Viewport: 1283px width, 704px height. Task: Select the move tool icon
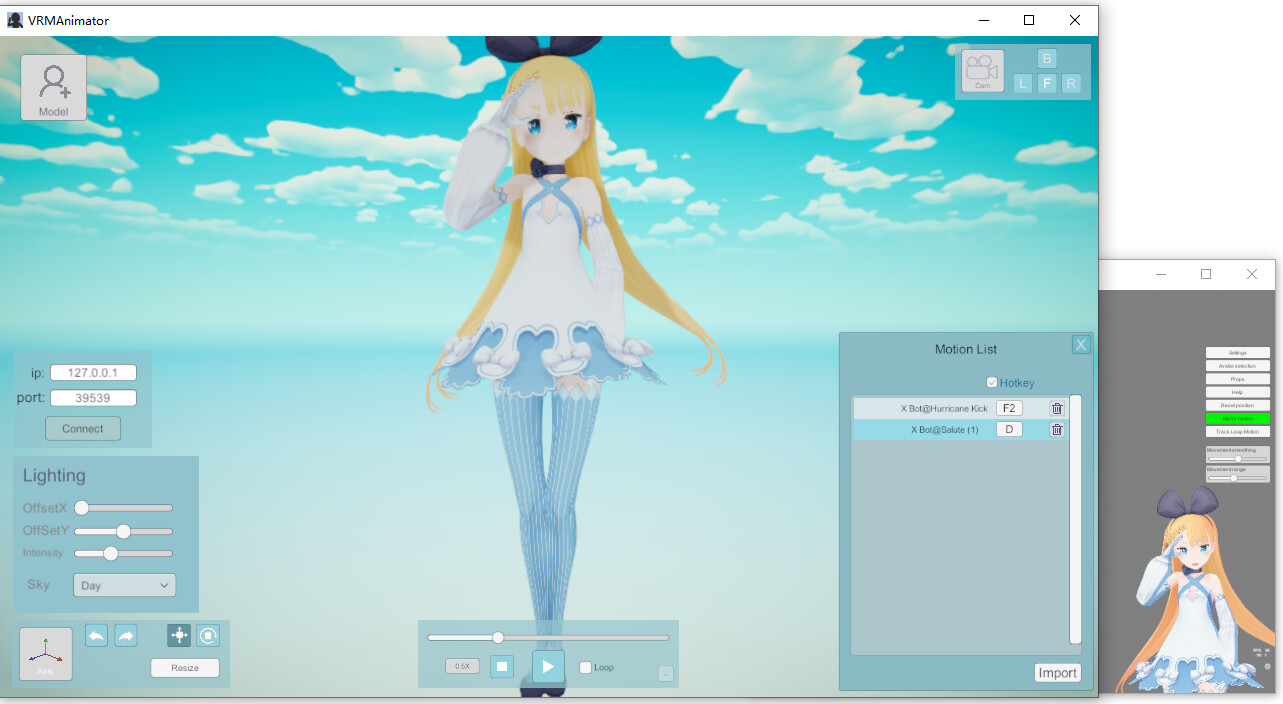[x=178, y=635]
